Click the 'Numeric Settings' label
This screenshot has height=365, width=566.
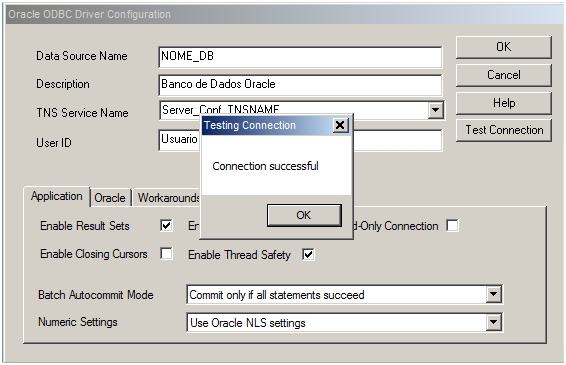click(x=78, y=322)
